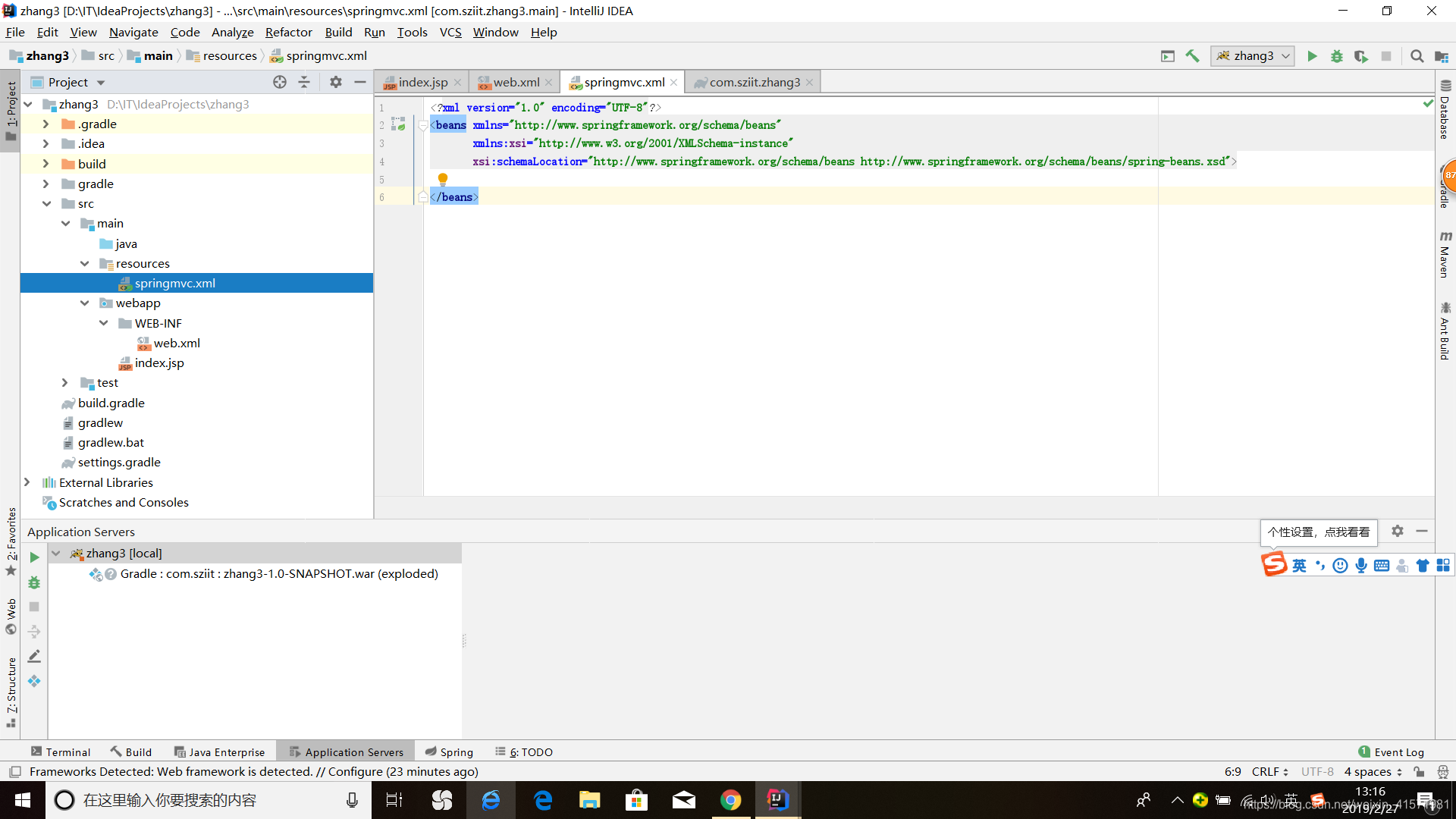This screenshot has height=819, width=1456.
Task: Open Search Everywhere magnifier icon
Action: [1417, 56]
